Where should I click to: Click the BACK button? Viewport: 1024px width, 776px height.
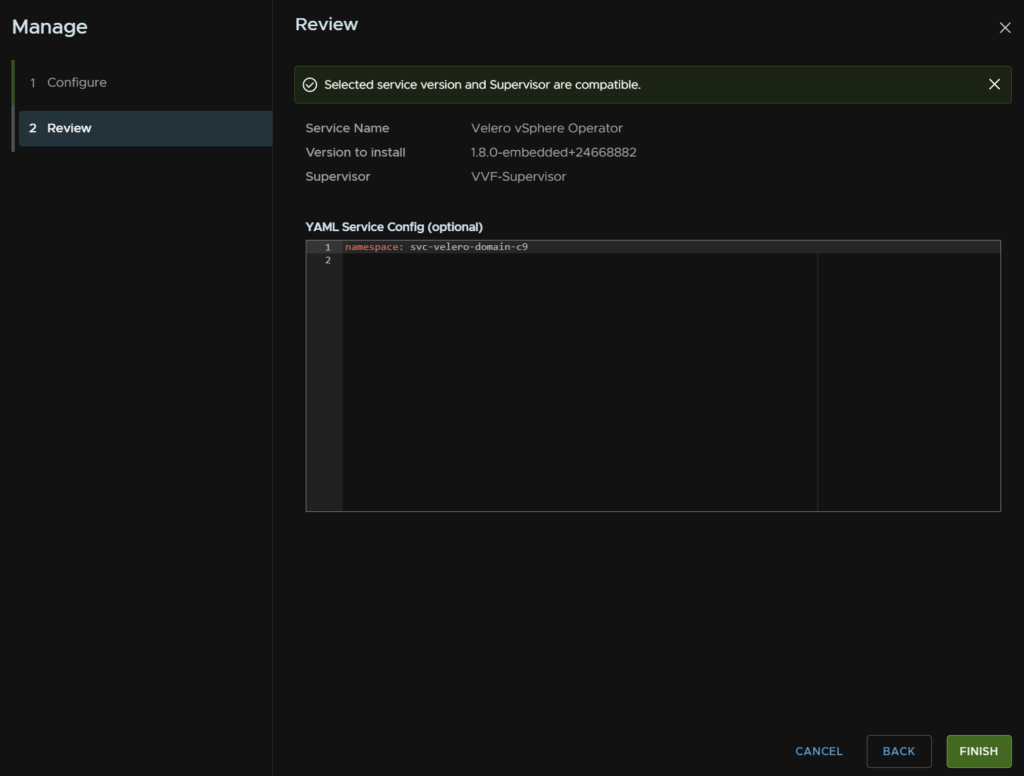(899, 751)
